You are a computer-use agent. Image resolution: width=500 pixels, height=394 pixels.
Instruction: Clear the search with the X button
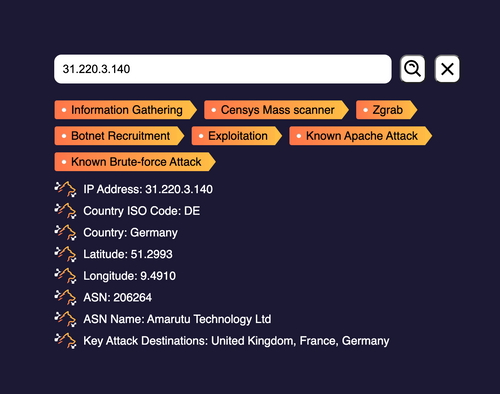(x=447, y=69)
